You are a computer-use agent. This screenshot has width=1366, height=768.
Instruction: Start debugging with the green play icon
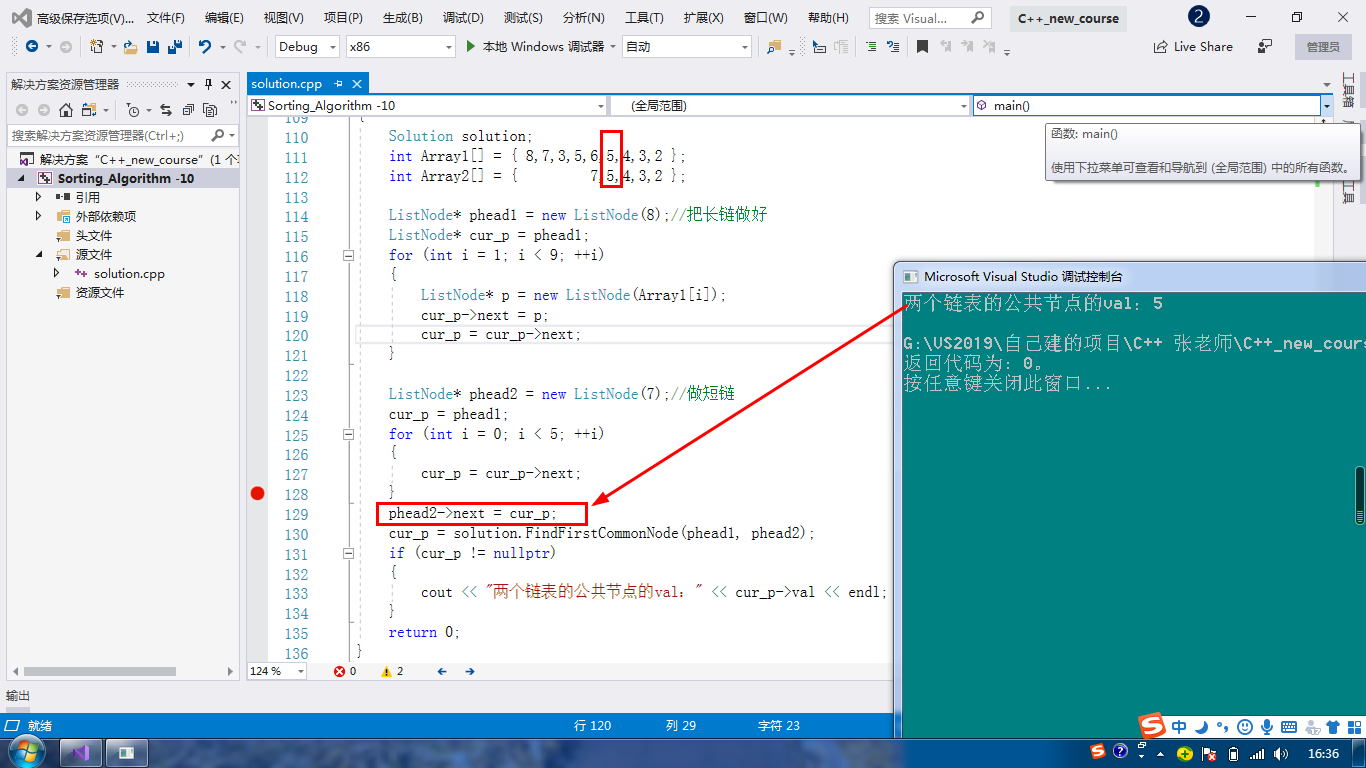[x=472, y=46]
